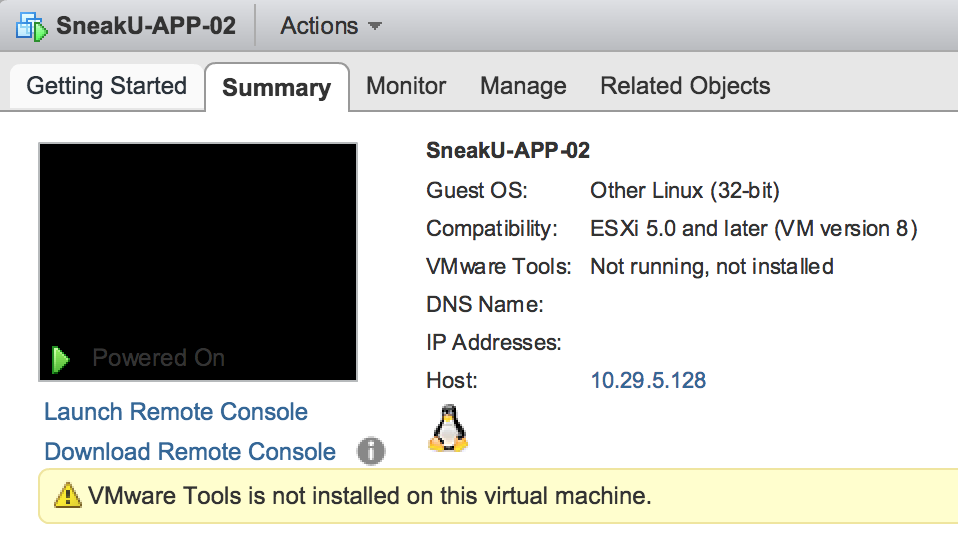The width and height of the screenshot is (958, 542).
Task: Click the Other Linux (32-bit) guest OS value
Action: click(685, 191)
